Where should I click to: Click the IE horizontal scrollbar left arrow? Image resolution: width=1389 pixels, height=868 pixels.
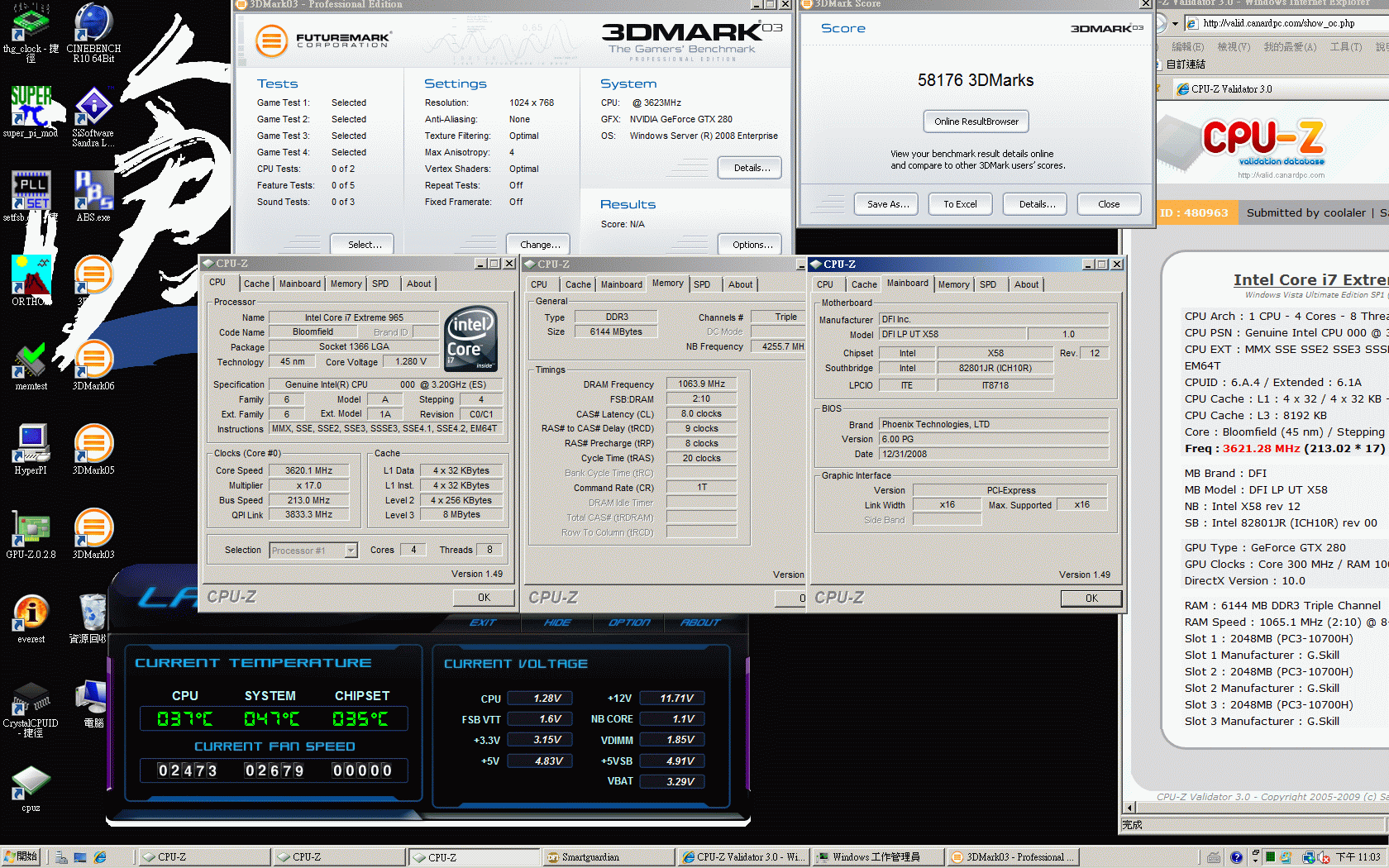pos(1129,808)
